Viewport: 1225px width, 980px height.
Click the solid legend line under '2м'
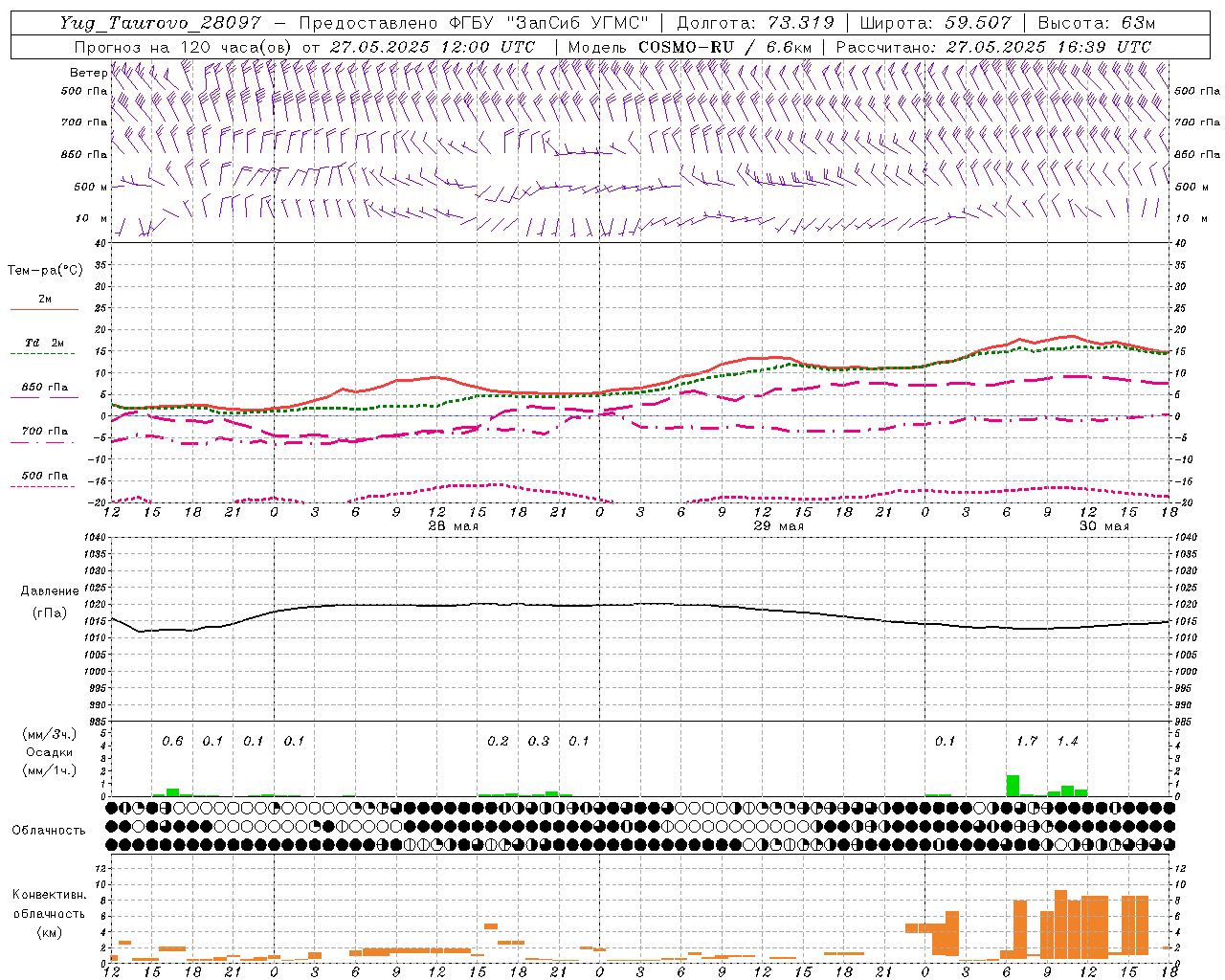44,310
